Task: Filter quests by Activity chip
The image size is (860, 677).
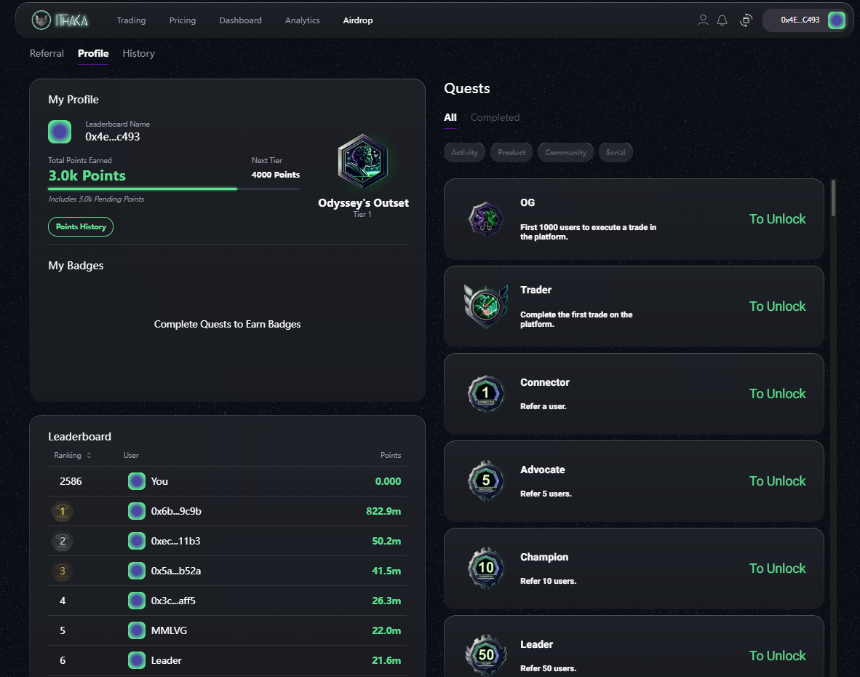Action: click(465, 152)
